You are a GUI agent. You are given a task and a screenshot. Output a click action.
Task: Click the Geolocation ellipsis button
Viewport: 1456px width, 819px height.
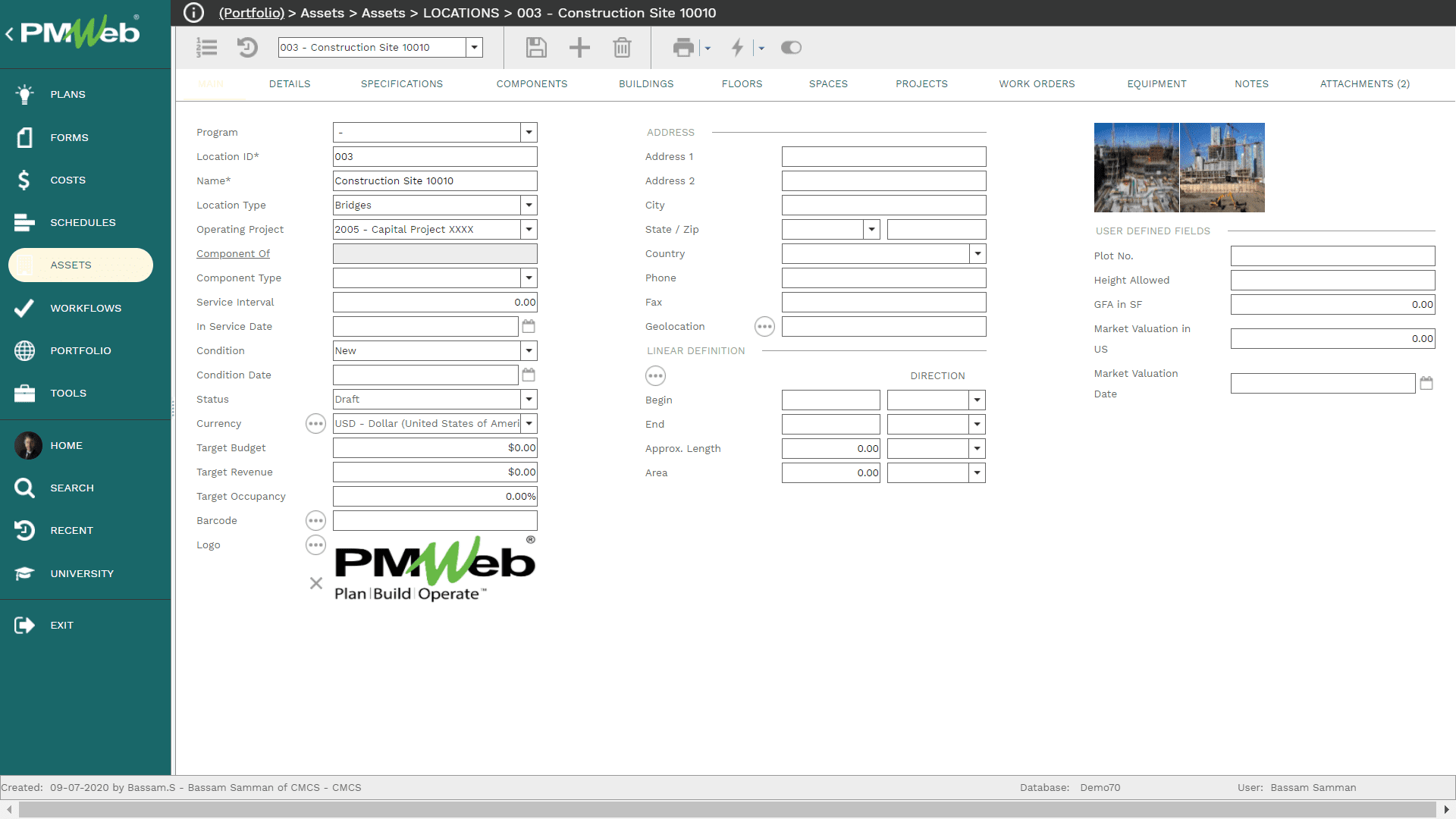[x=764, y=327]
